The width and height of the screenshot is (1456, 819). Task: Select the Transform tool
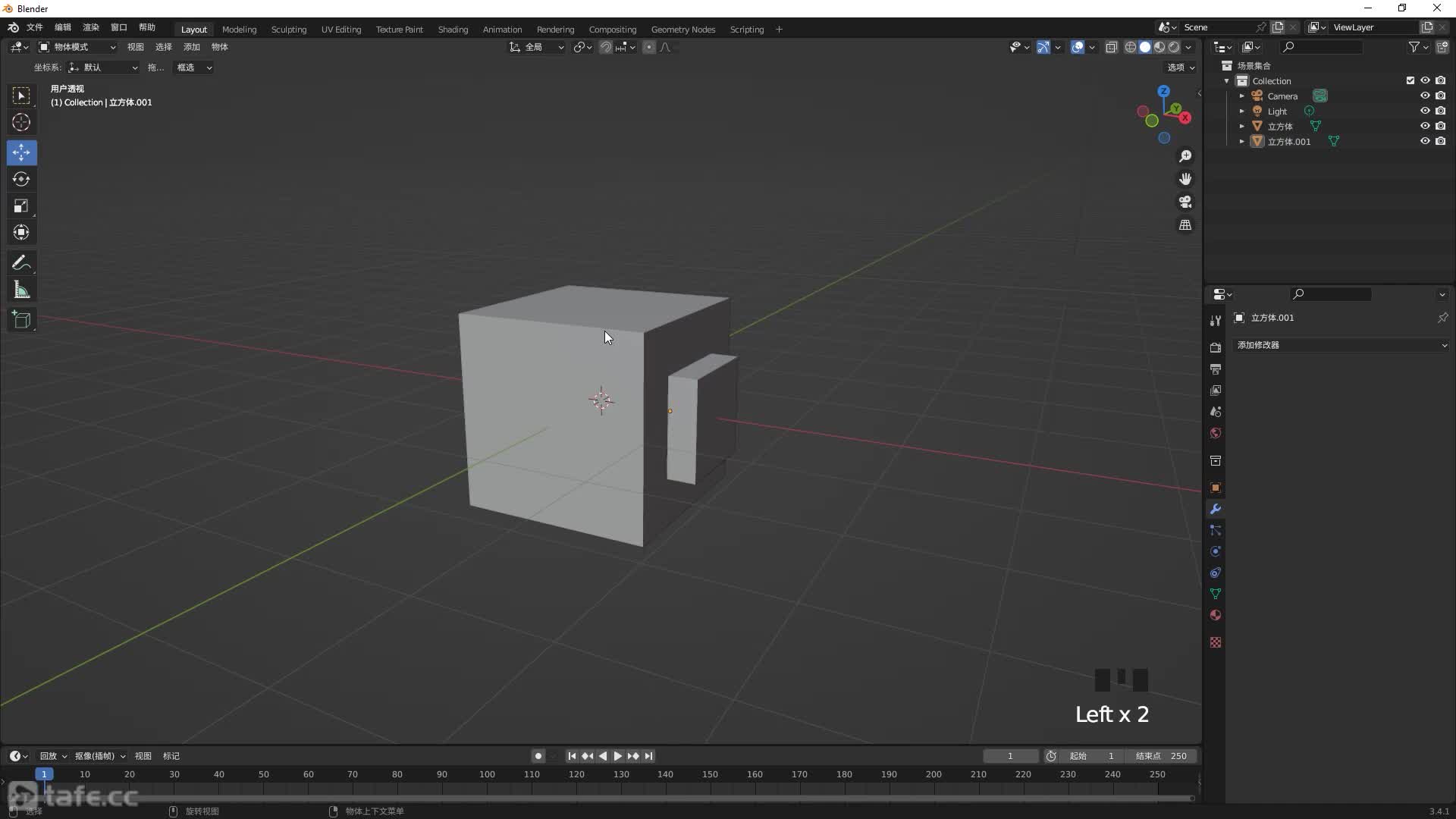(21, 232)
